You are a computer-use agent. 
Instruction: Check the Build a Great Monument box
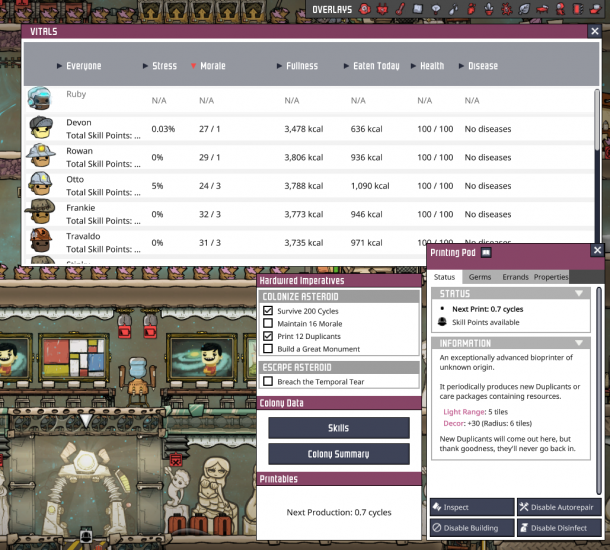(x=268, y=349)
